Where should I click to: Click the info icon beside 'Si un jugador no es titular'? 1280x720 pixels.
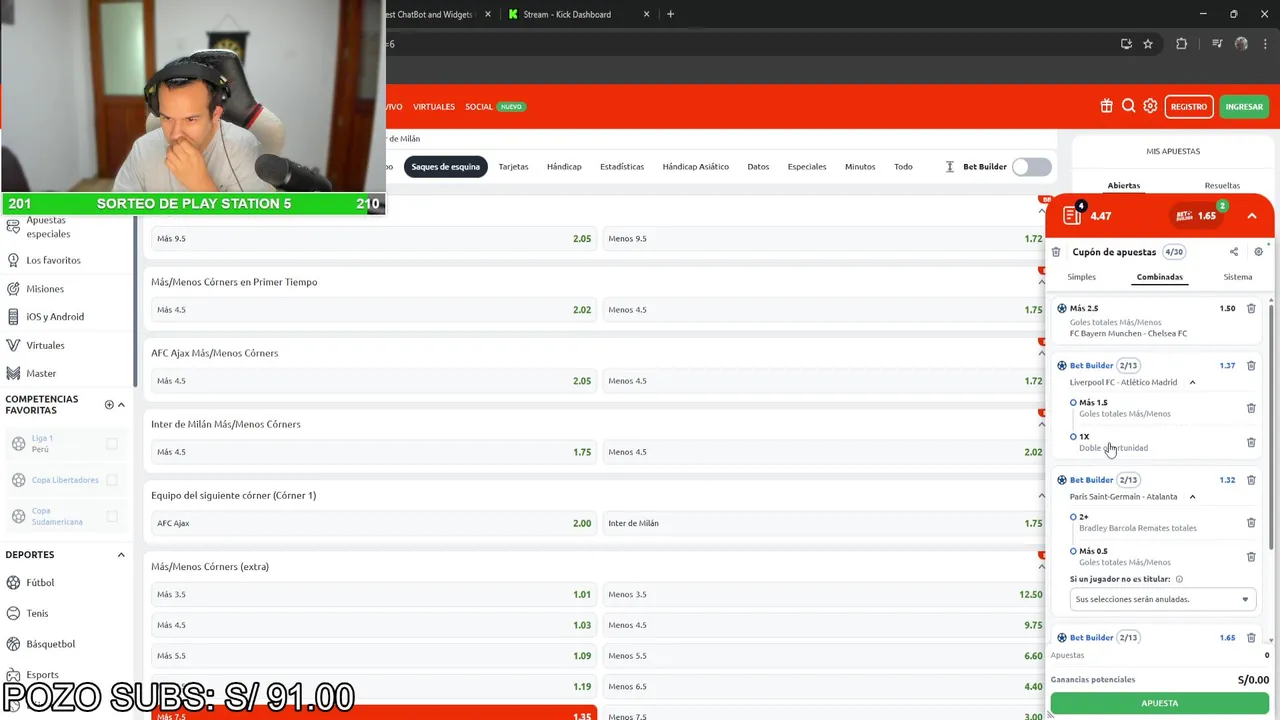(1179, 579)
